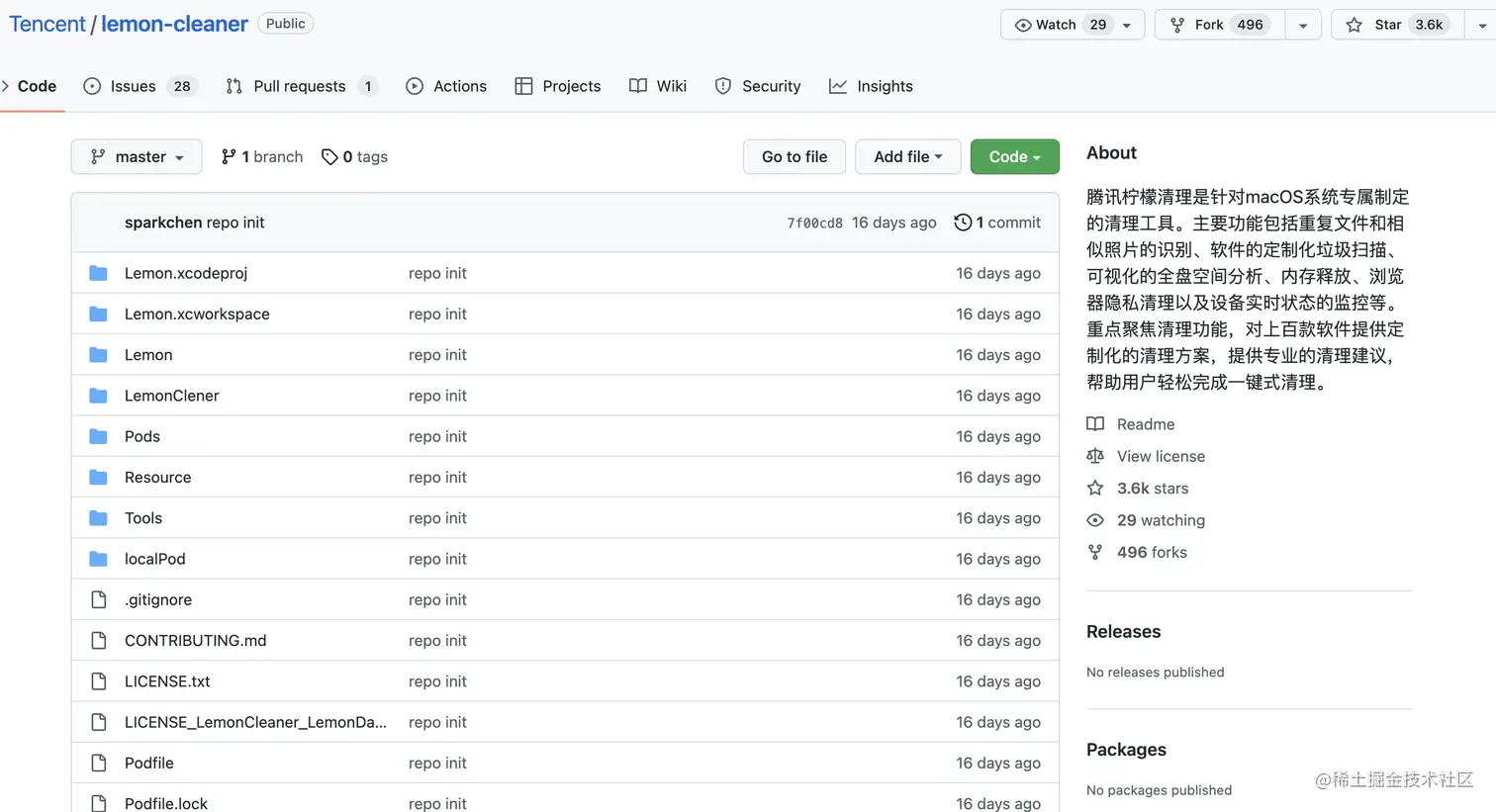View the 1 branch link
1496x812 pixels.
point(262,156)
